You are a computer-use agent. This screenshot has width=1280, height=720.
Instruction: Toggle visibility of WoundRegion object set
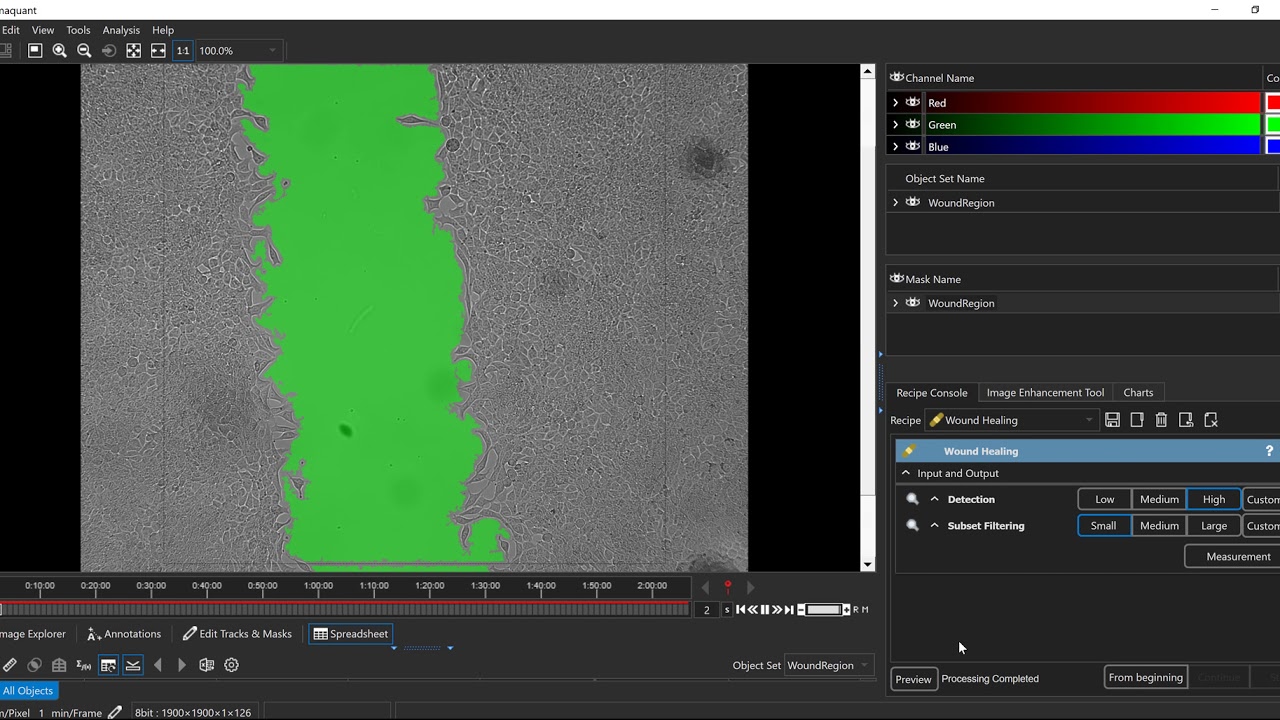pos(913,202)
